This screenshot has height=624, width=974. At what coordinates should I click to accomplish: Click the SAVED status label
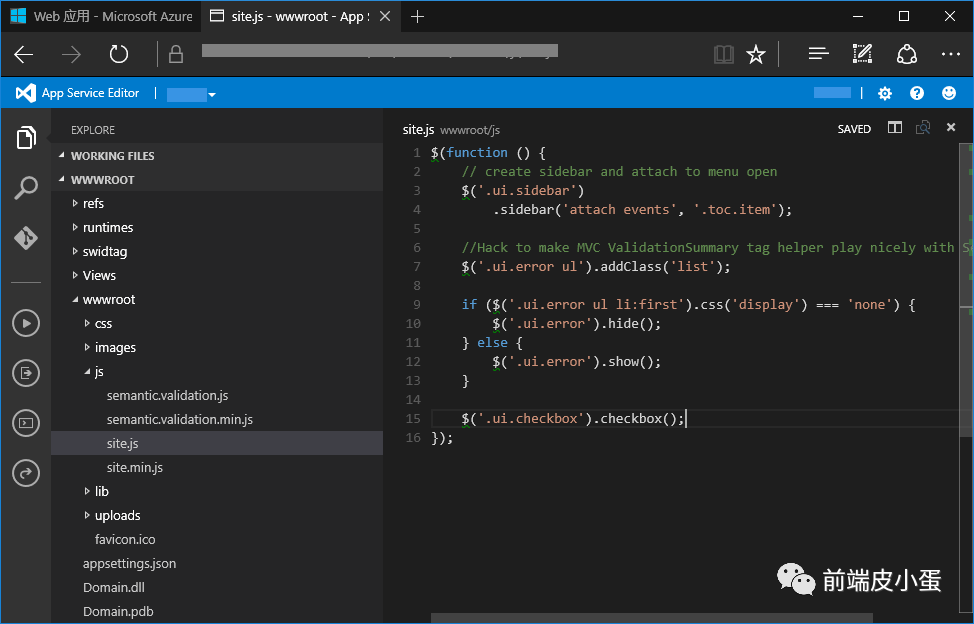(854, 129)
